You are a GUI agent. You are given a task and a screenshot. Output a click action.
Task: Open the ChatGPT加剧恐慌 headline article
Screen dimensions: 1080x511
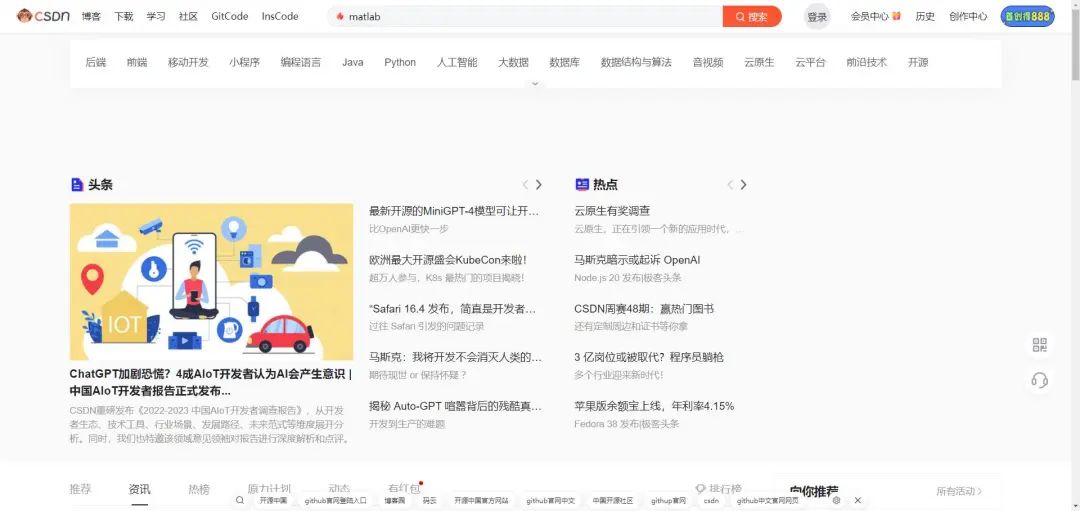[x=211, y=382]
